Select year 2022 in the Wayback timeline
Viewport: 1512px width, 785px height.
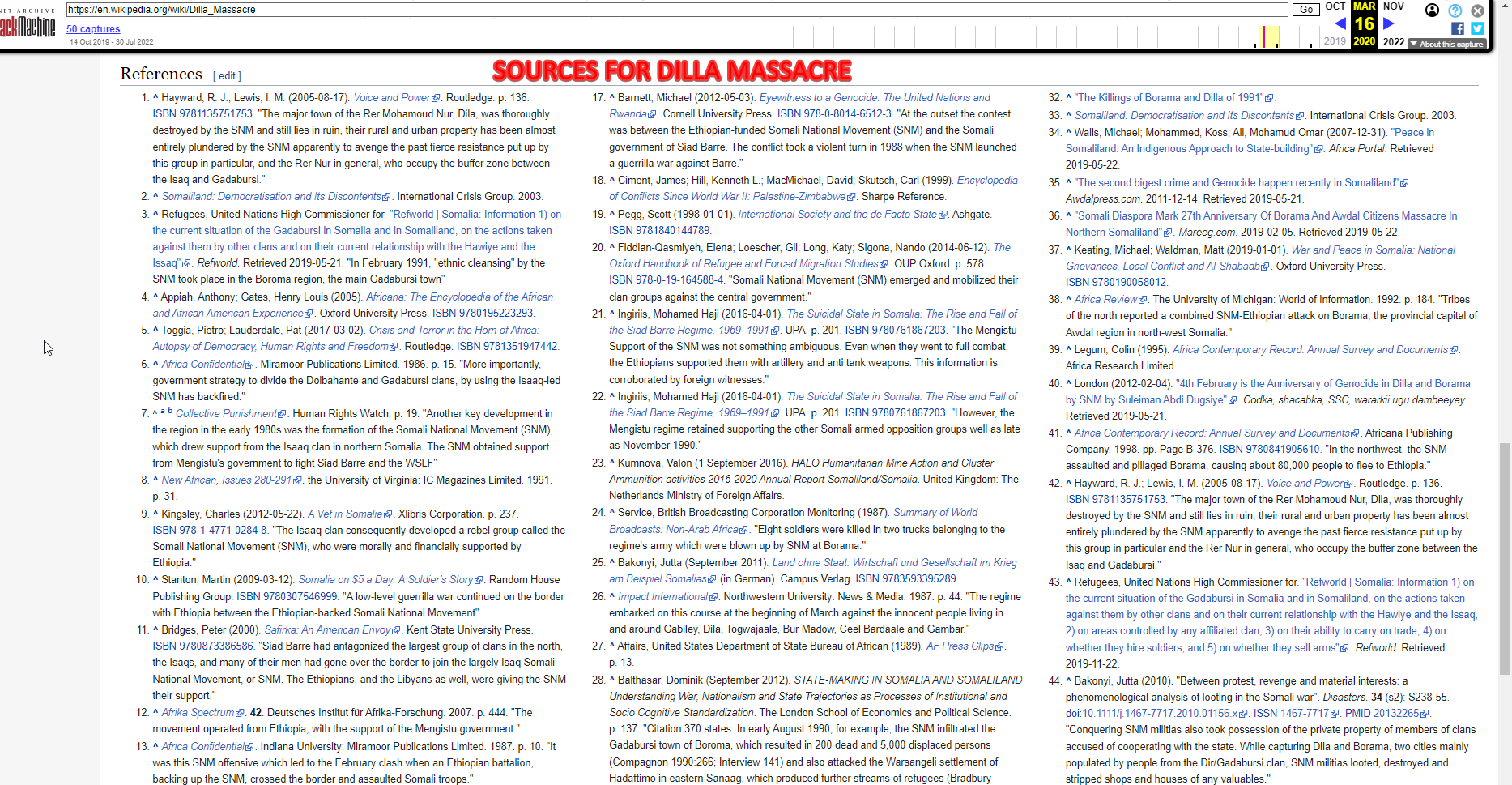click(1394, 41)
